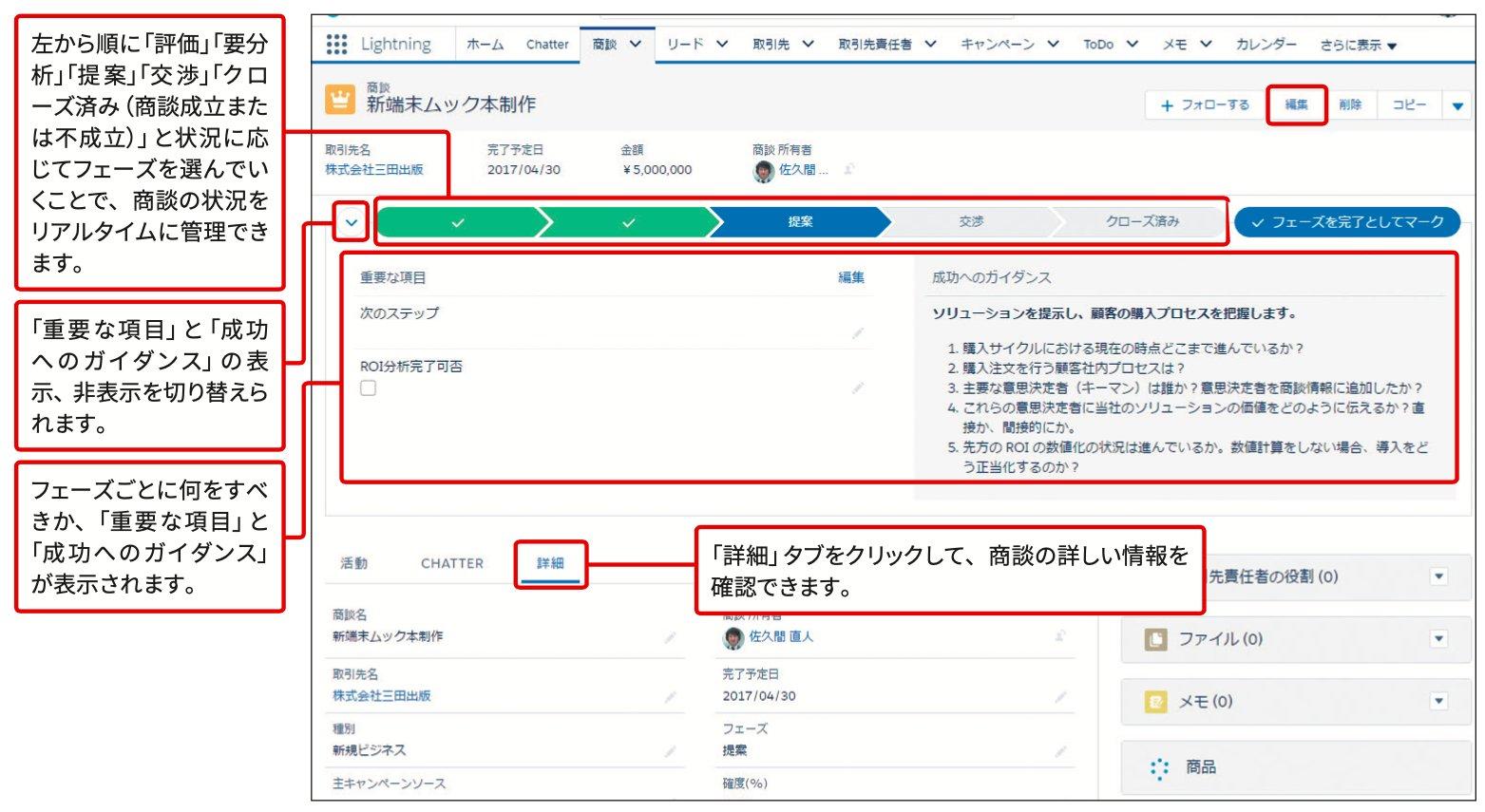
Task: Click フェーズを完了としてマーク button
Action: 1347,222
